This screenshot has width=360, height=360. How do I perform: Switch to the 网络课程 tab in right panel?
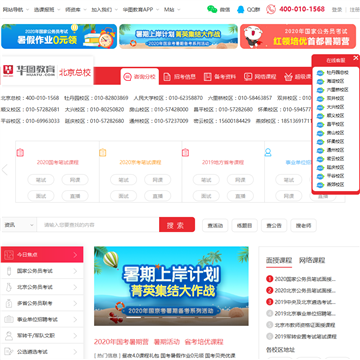[x=312, y=260]
